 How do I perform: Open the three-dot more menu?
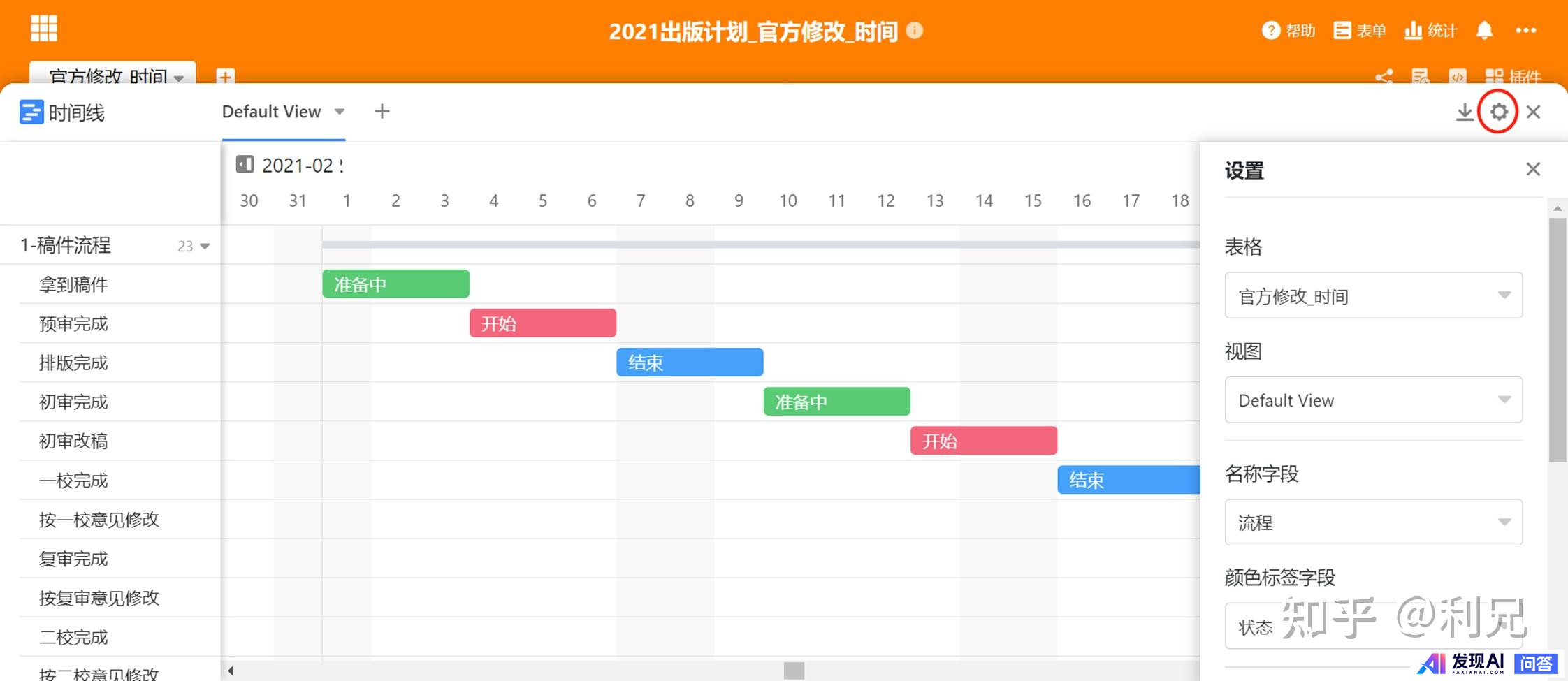(x=1526, y=31)
